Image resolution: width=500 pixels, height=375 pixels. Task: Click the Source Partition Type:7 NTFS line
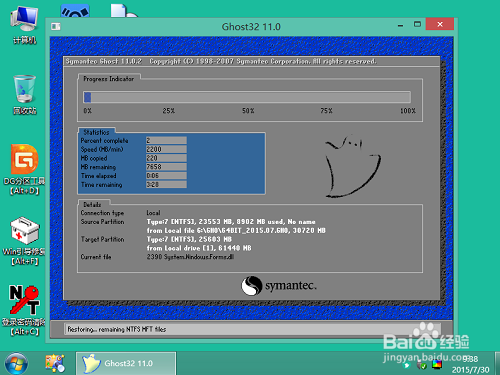(x=231, y=222)
